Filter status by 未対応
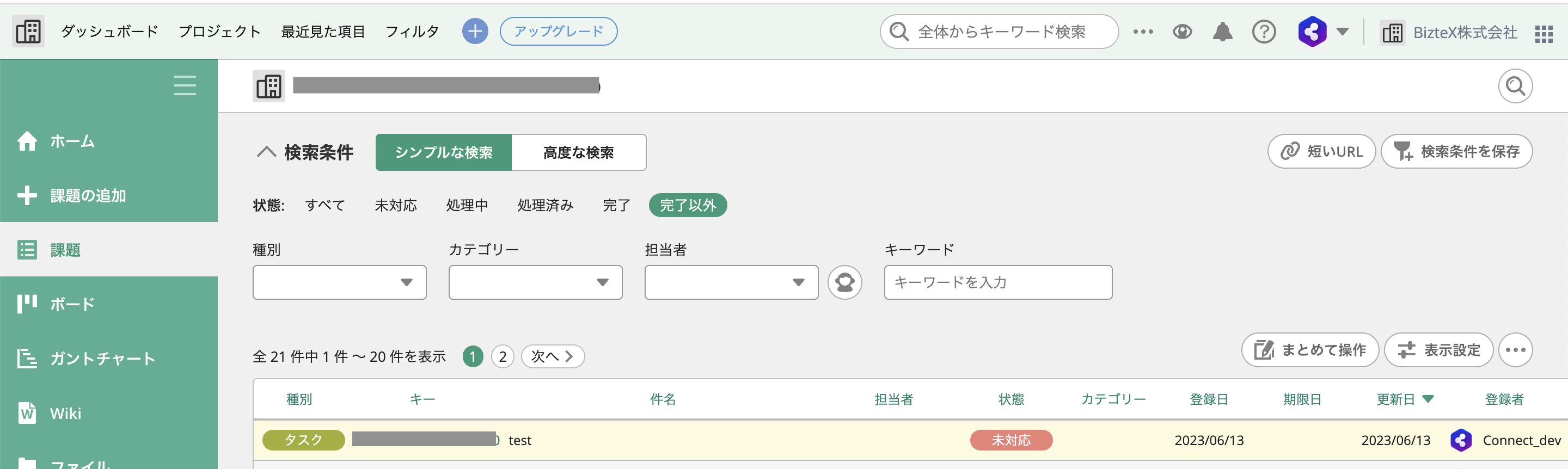Image resolution: width=1568 pixels, height=469 pixels. pos(396,205)
